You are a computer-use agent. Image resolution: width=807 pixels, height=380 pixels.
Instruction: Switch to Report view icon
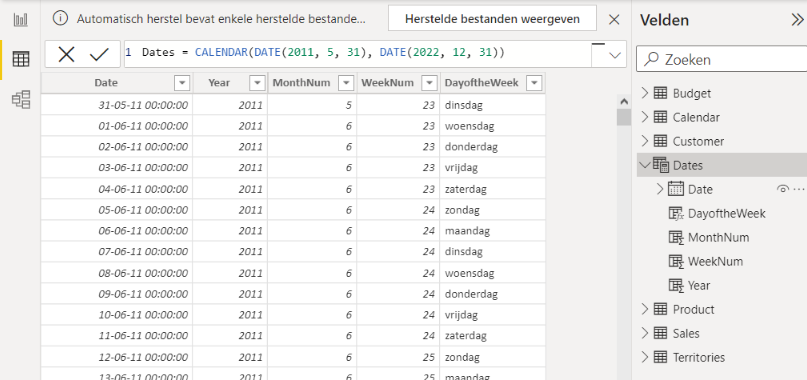pyautogui.click(x=21, y=20)
